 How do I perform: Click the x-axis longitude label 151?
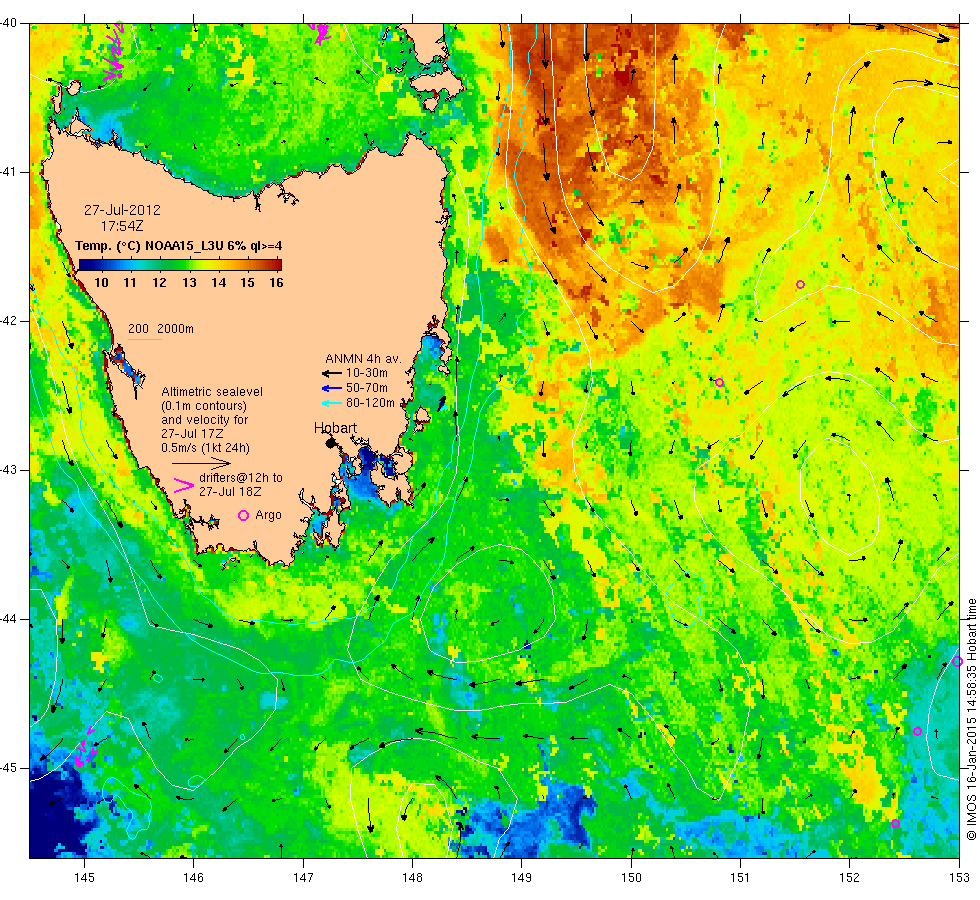point(740,878)
